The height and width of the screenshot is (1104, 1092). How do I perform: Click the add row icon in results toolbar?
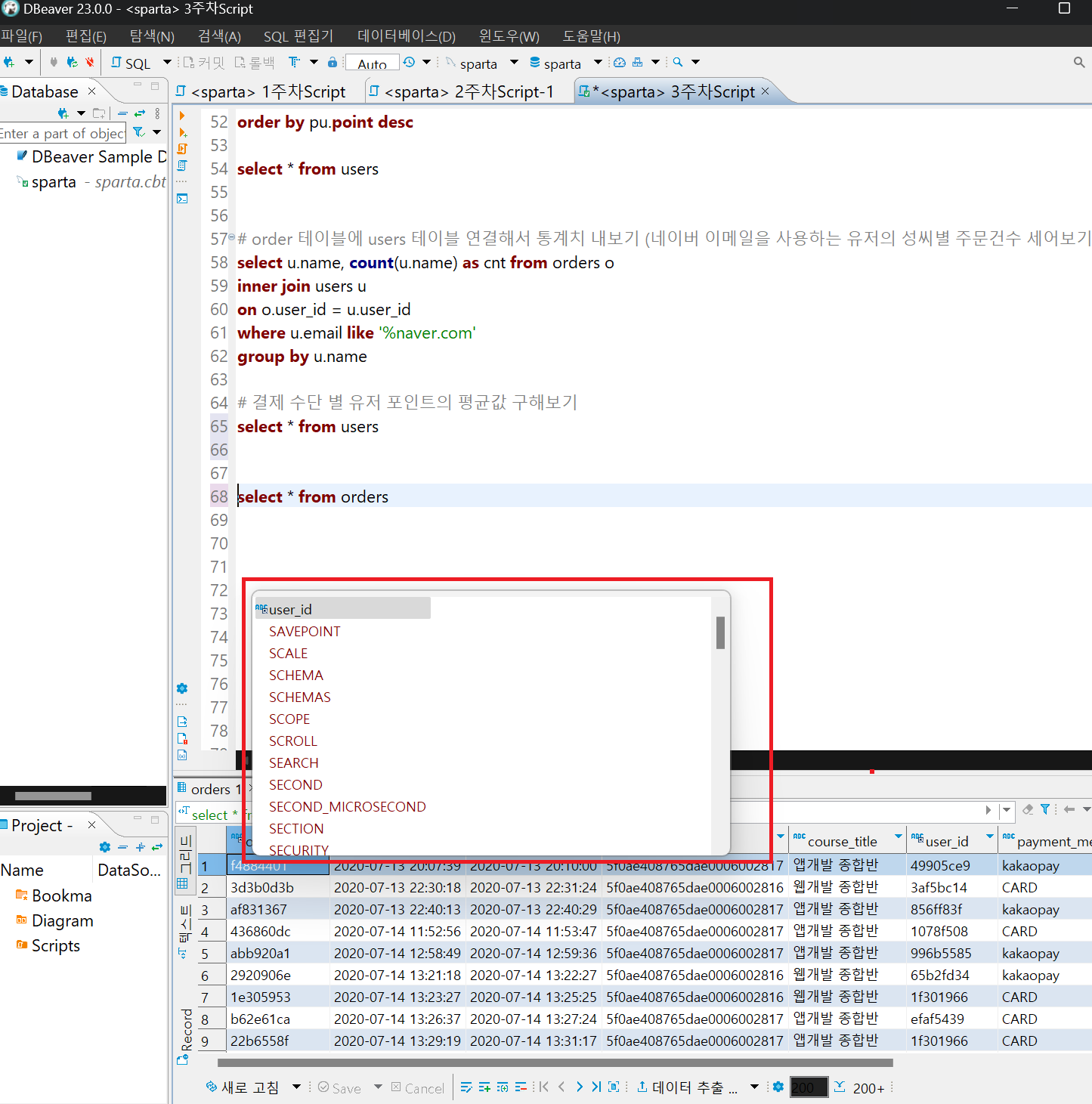(484, 1087)
